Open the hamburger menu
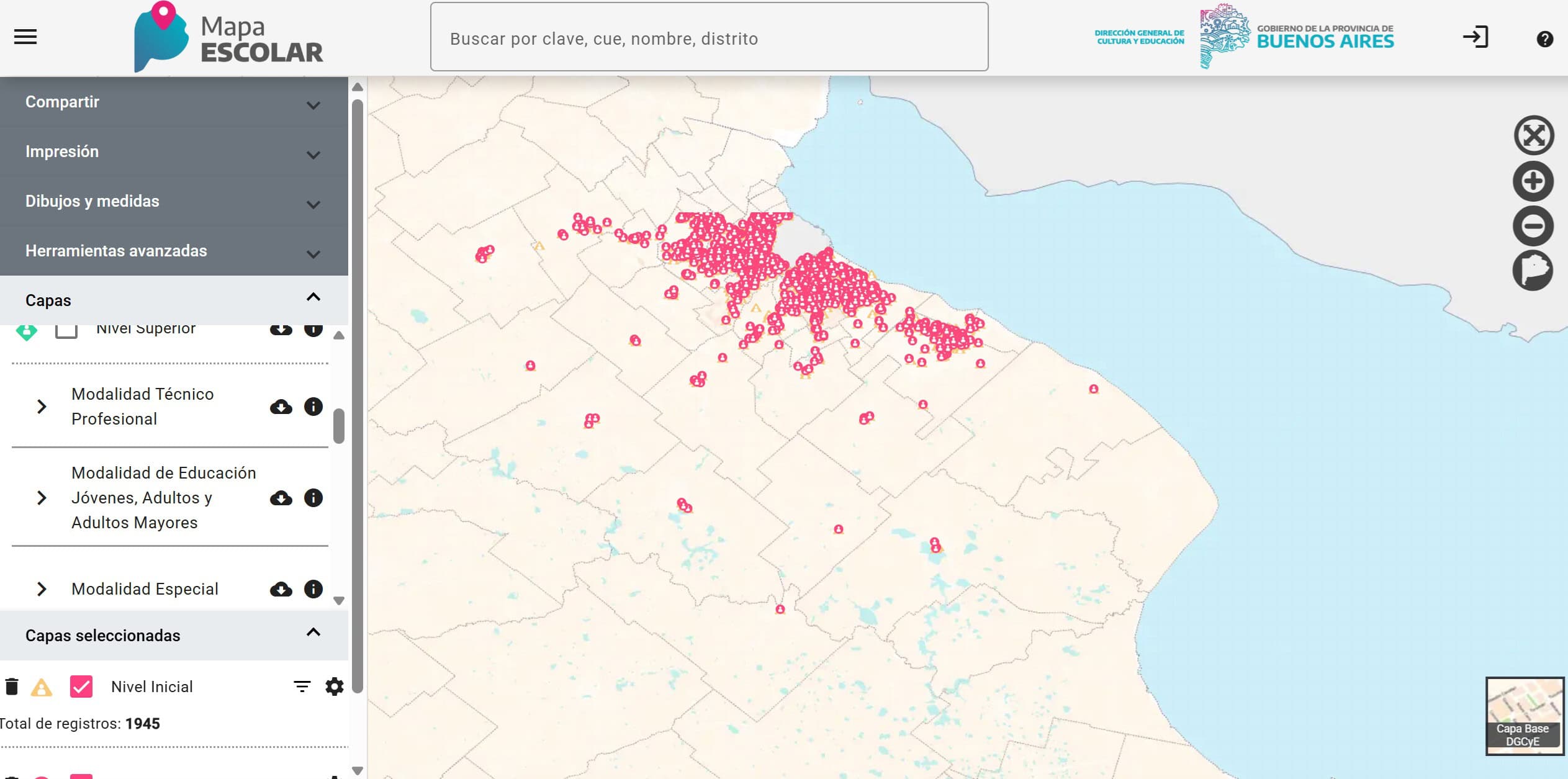This screenshot has width=1568, height=779. tap(25, 37)
